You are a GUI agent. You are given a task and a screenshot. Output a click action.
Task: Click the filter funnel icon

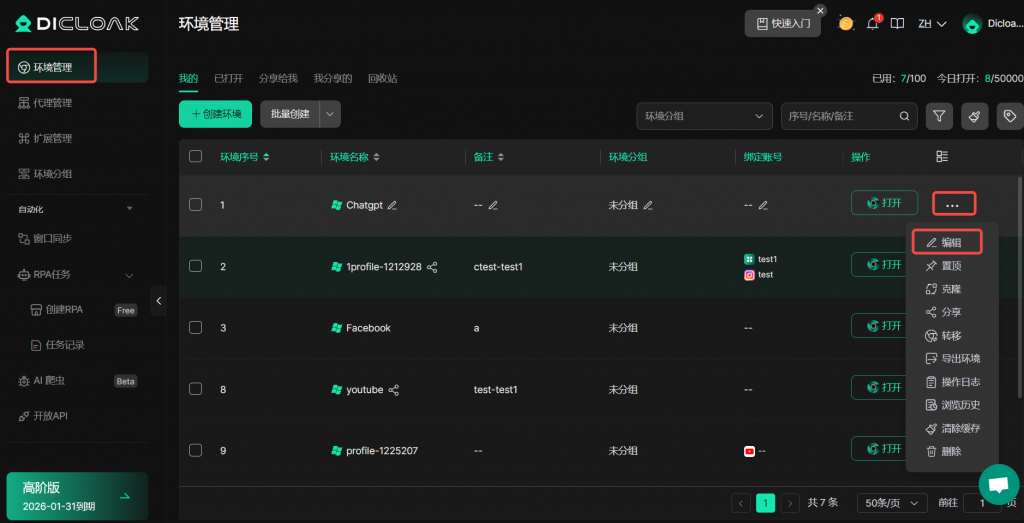[x=939, y=116]
